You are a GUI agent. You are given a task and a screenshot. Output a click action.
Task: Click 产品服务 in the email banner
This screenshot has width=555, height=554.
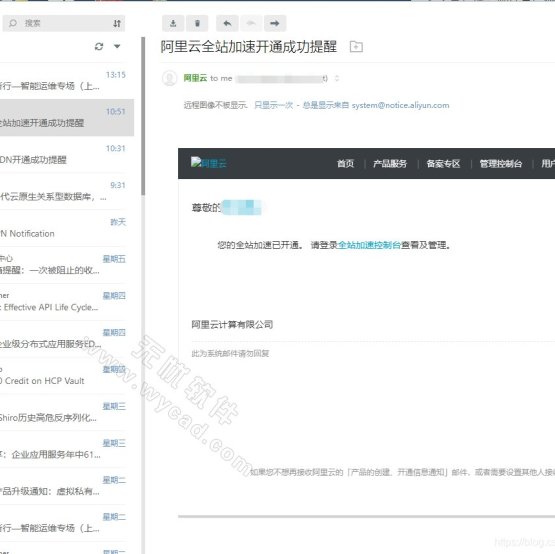click(x=390, y=164)
